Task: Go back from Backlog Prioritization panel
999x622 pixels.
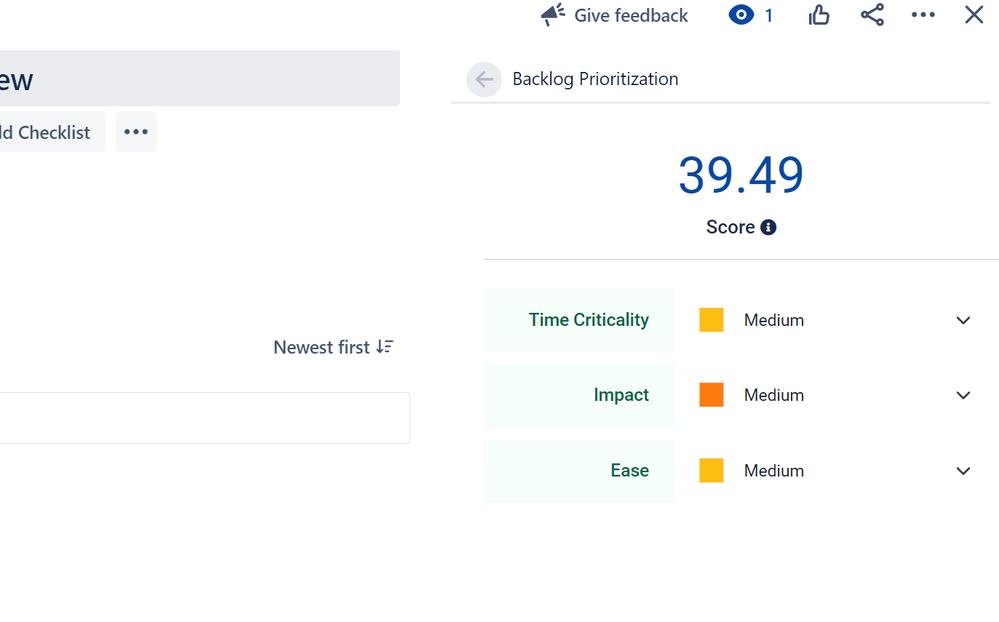Action: (484, 79)
